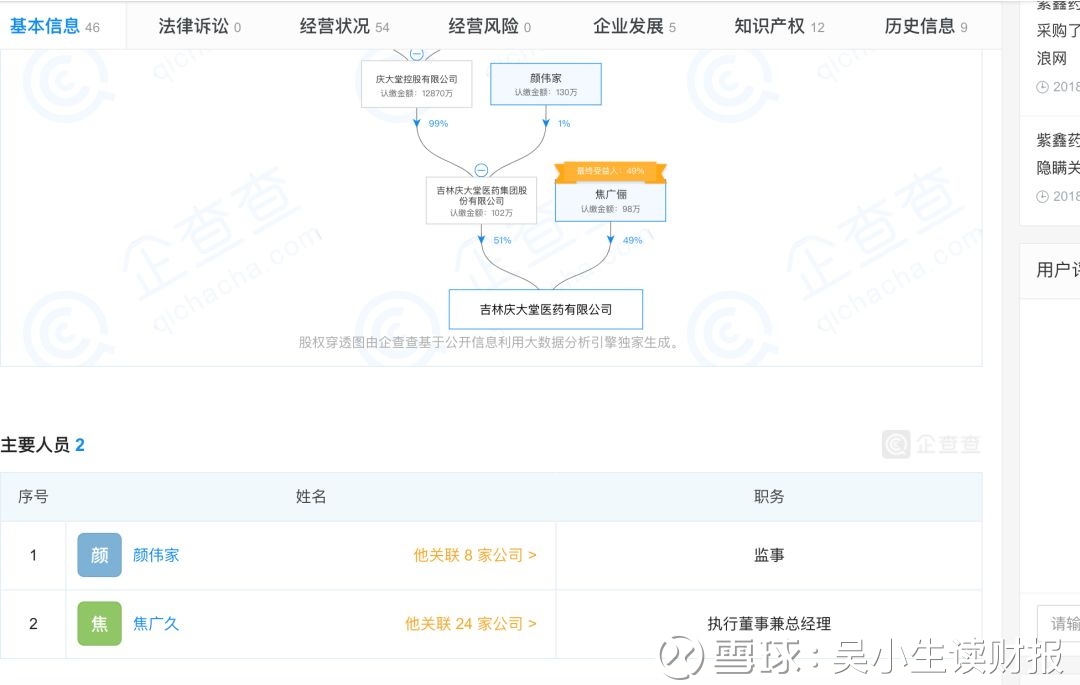This screenshot has height=685, width=1080.
Task: Collapse the 庆大堂控股有限公司 node's minus toggle
Action: pyautogui.click(x=416, y=54)
